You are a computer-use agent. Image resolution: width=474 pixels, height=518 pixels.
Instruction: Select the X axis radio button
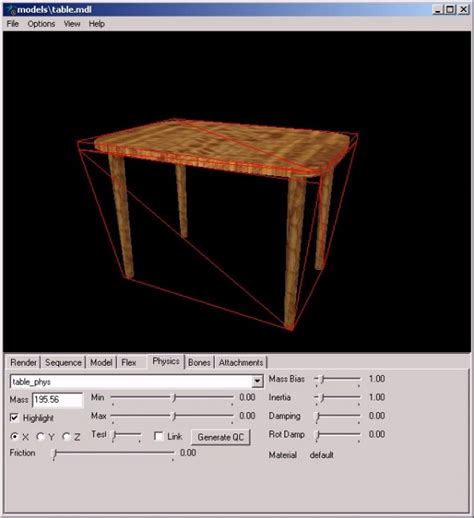[x=14, y=436]
